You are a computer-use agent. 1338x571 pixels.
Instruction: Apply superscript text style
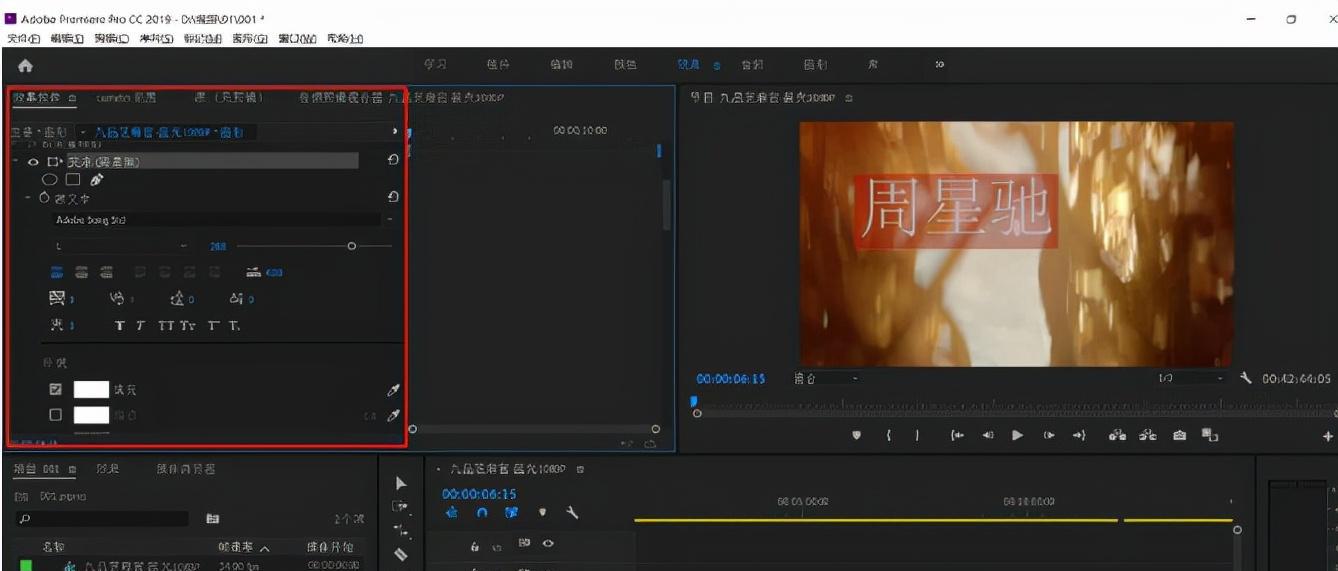pyautogui.click(x=212, y=325)
